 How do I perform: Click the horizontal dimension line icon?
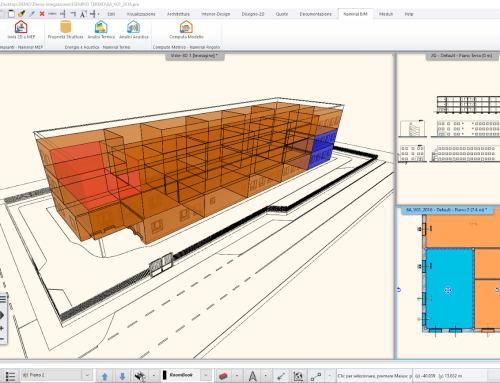(52, 14)
